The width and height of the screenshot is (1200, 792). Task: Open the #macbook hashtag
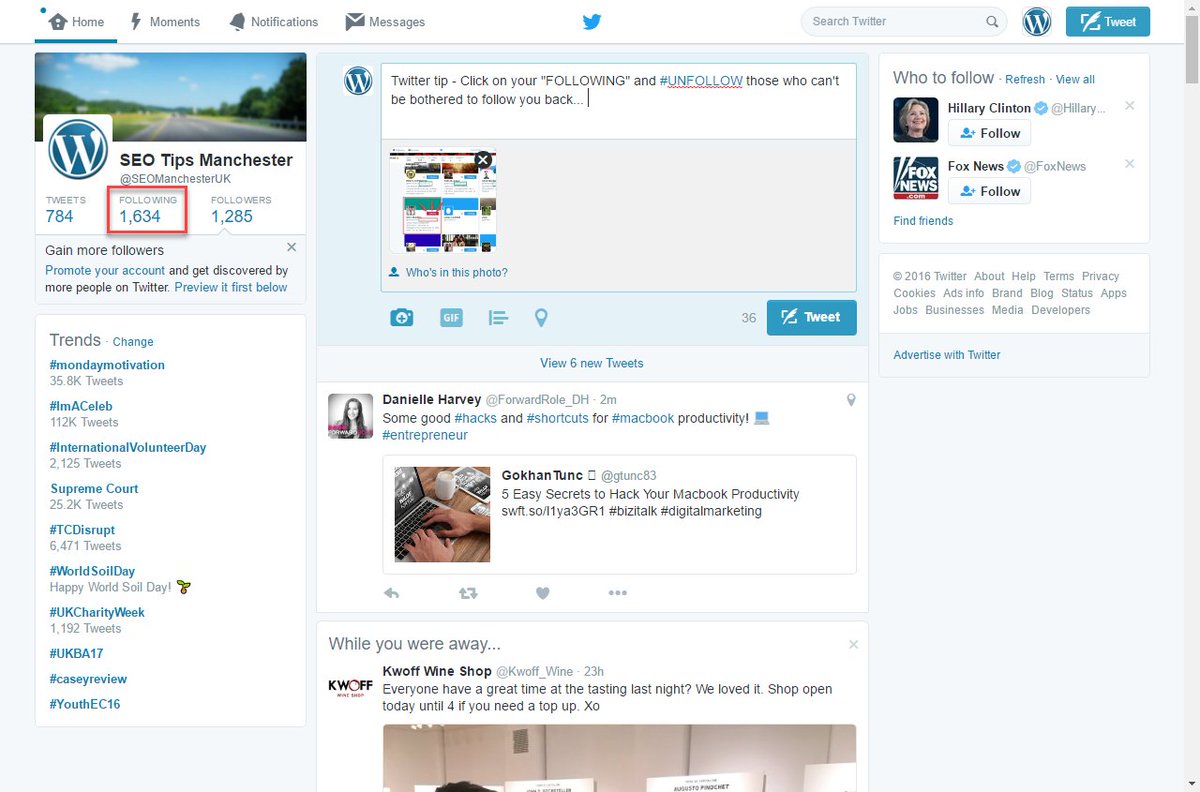(643, 418)
